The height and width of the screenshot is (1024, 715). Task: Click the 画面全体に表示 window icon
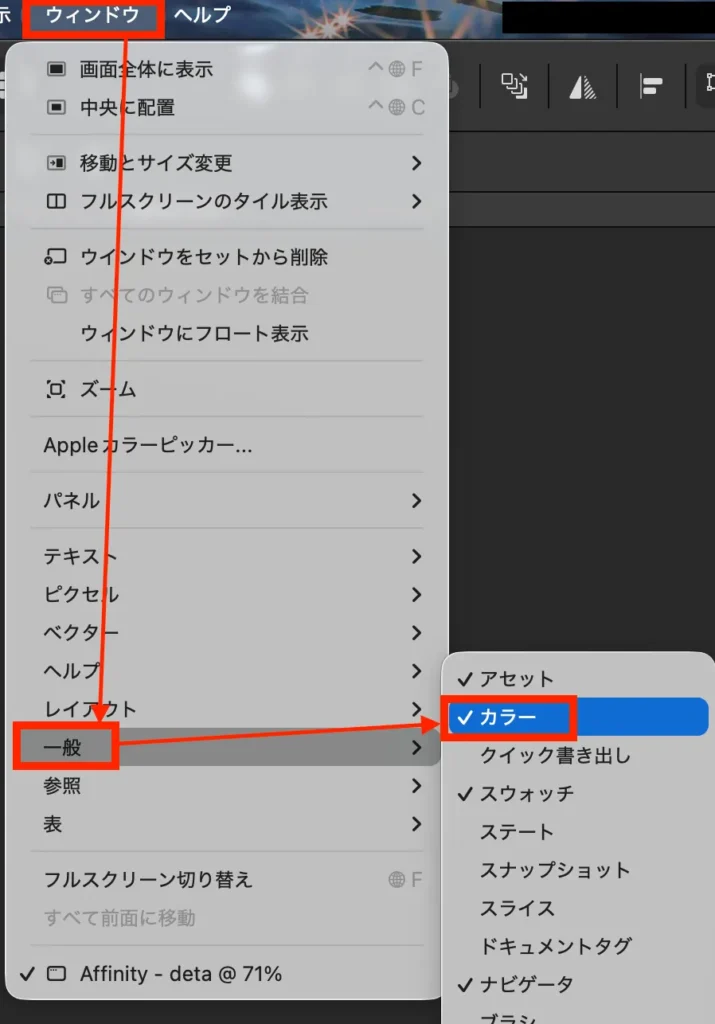click(x=56, y=69)
